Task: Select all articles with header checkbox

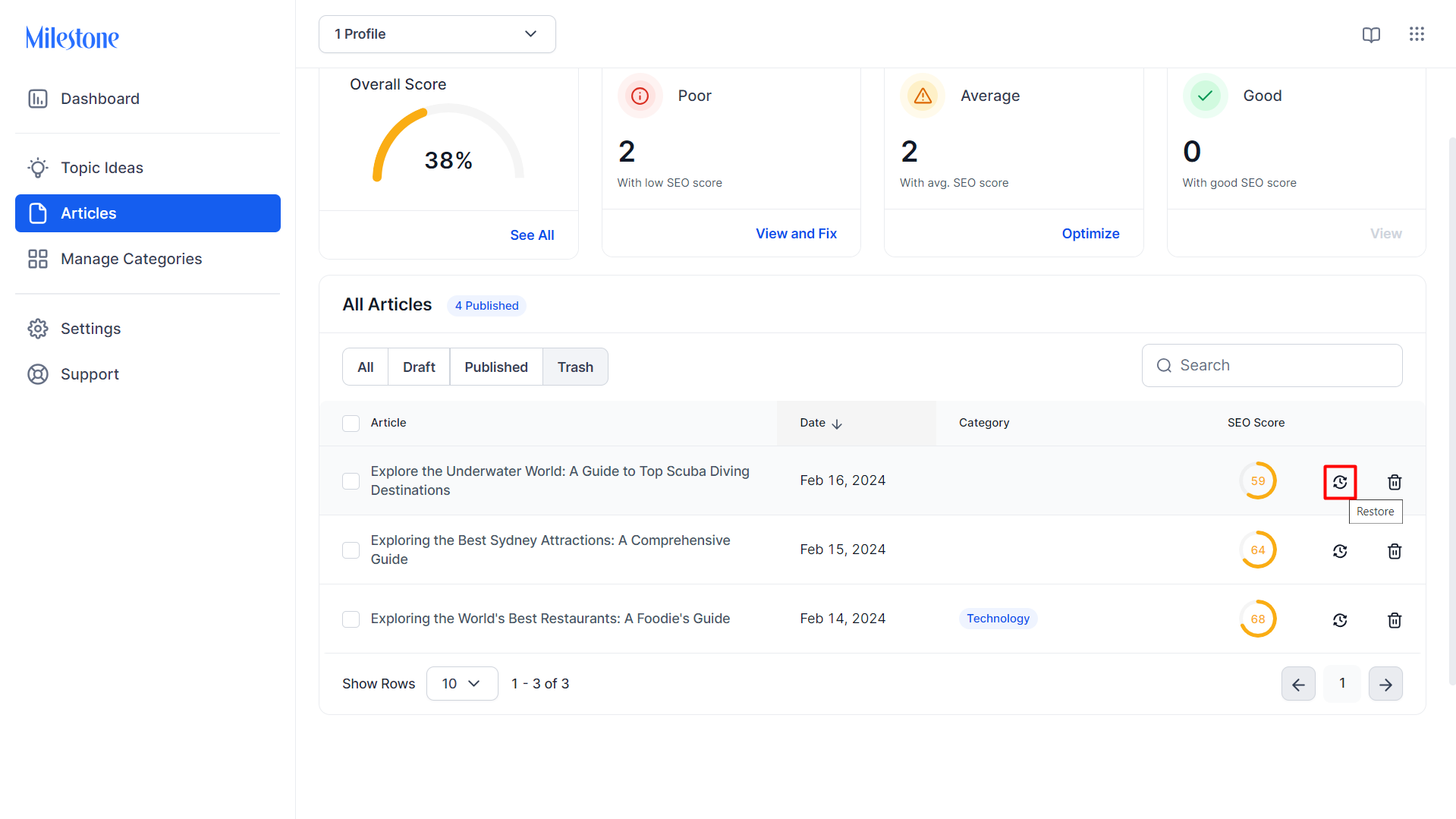Action: [351, 424]
